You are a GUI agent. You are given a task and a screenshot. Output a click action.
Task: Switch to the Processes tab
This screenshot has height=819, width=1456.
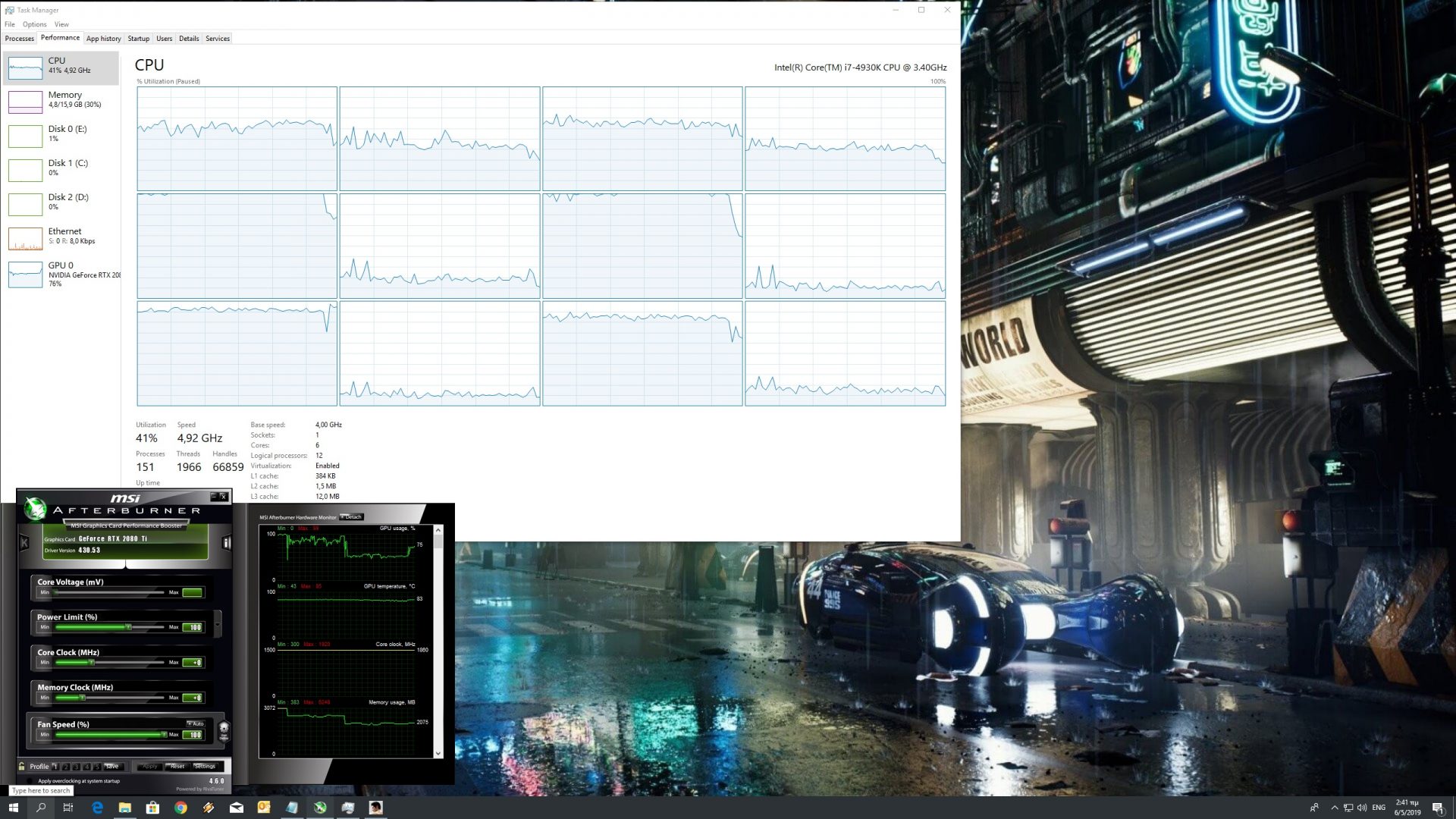click(x=19, y=39)
